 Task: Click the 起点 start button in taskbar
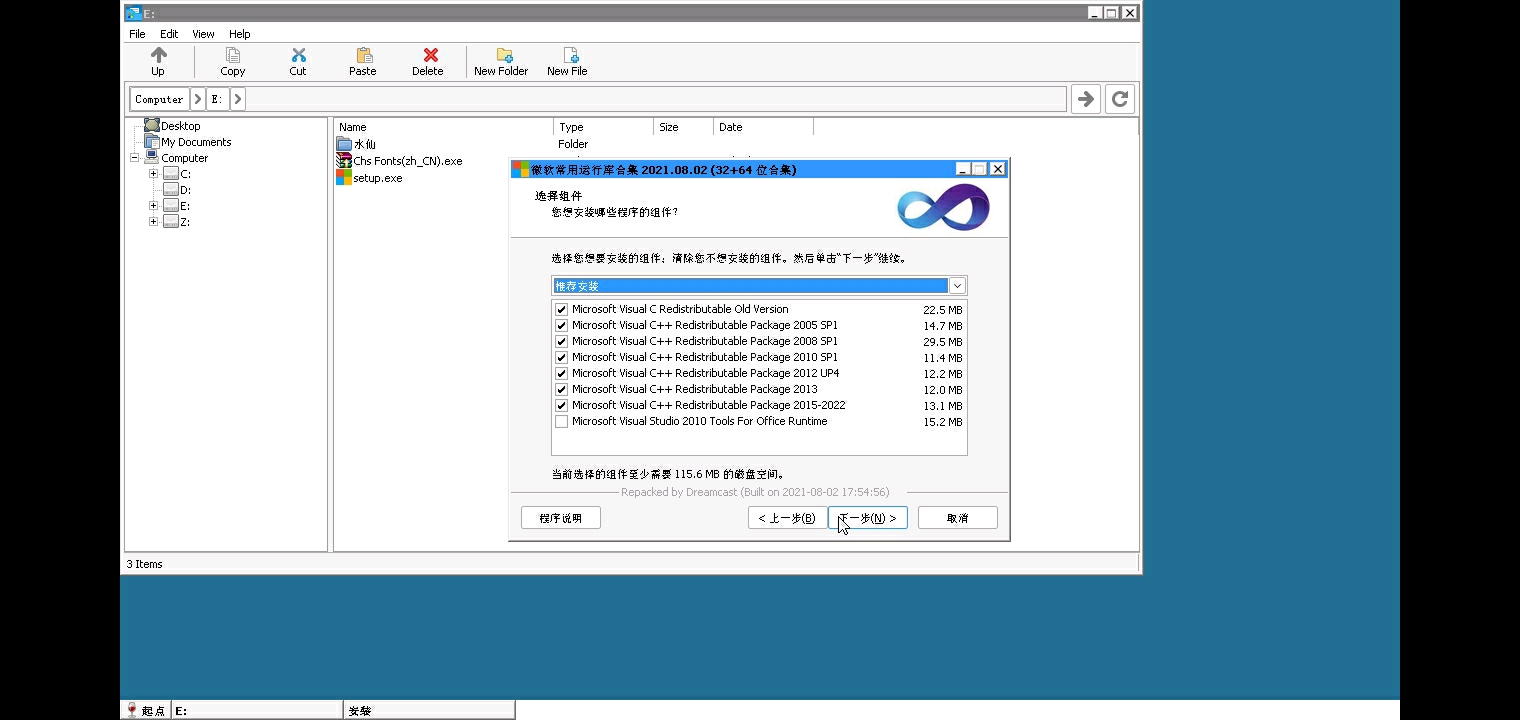point(146,710)
